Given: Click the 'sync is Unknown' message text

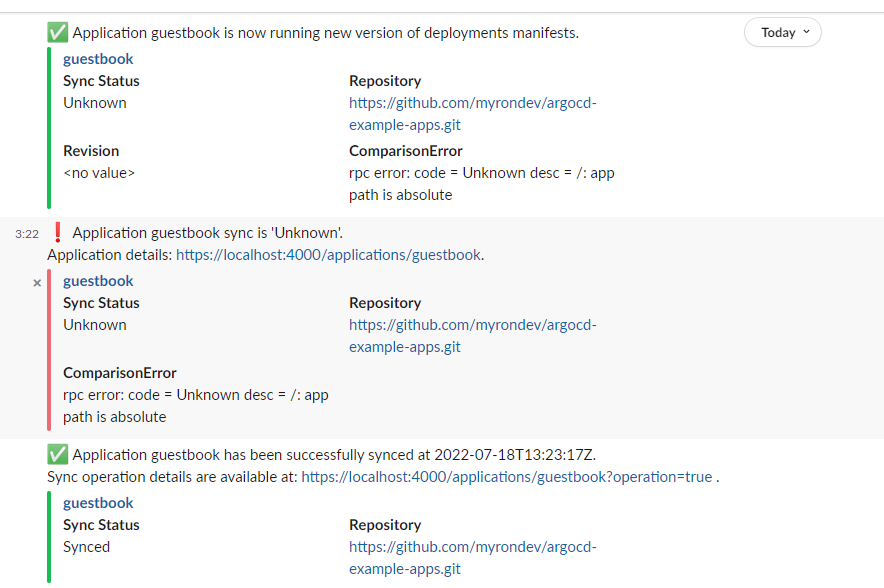Looking at the screenshot, I should coord(207,233).
